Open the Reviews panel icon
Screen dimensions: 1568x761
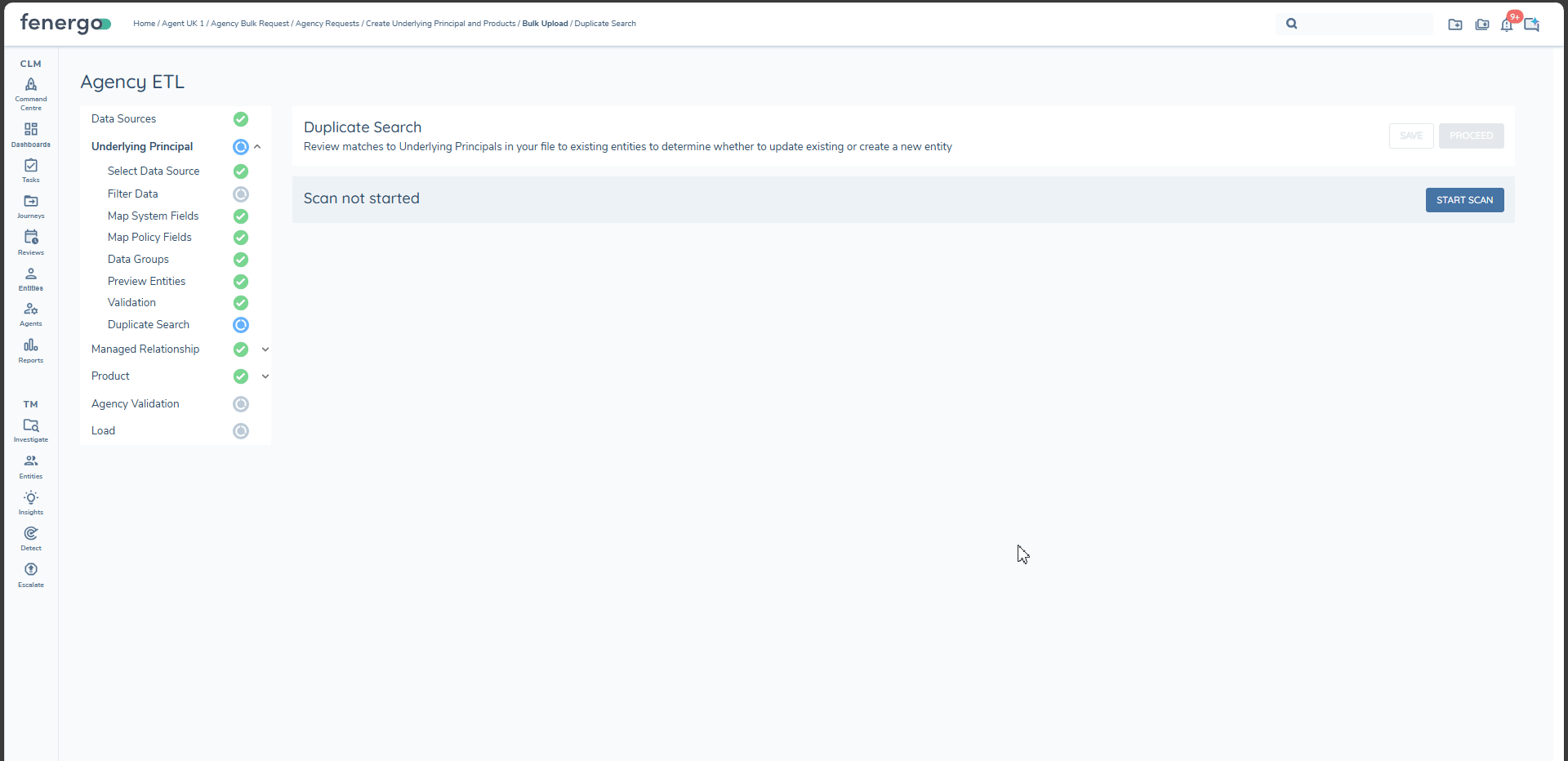(30, 240)
